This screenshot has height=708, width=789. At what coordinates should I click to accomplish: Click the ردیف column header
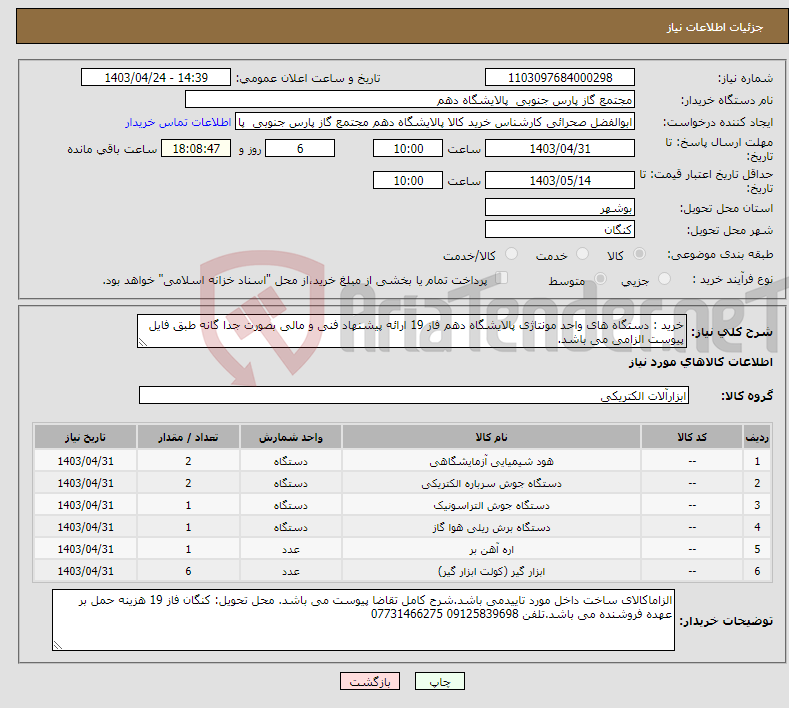pos(757,437)
